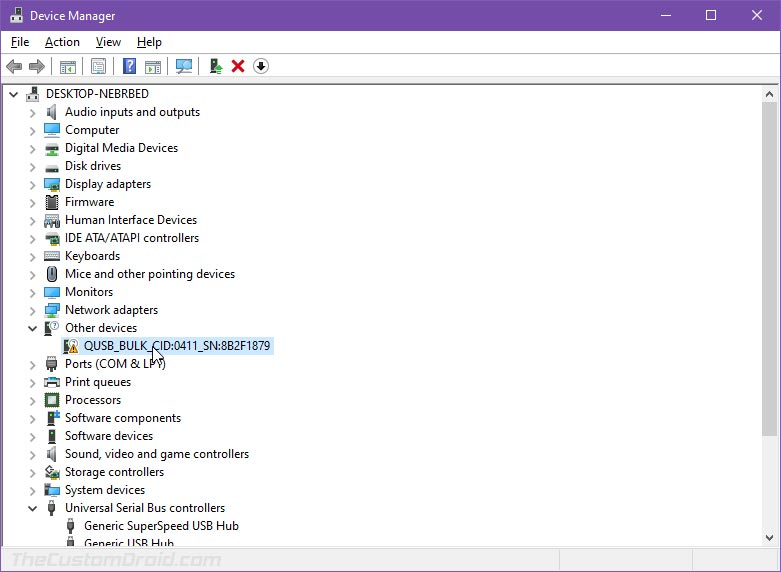Expand the Ports (COM & LPT) node
This screenshot has height=572, width=781.
coord(33,364)
